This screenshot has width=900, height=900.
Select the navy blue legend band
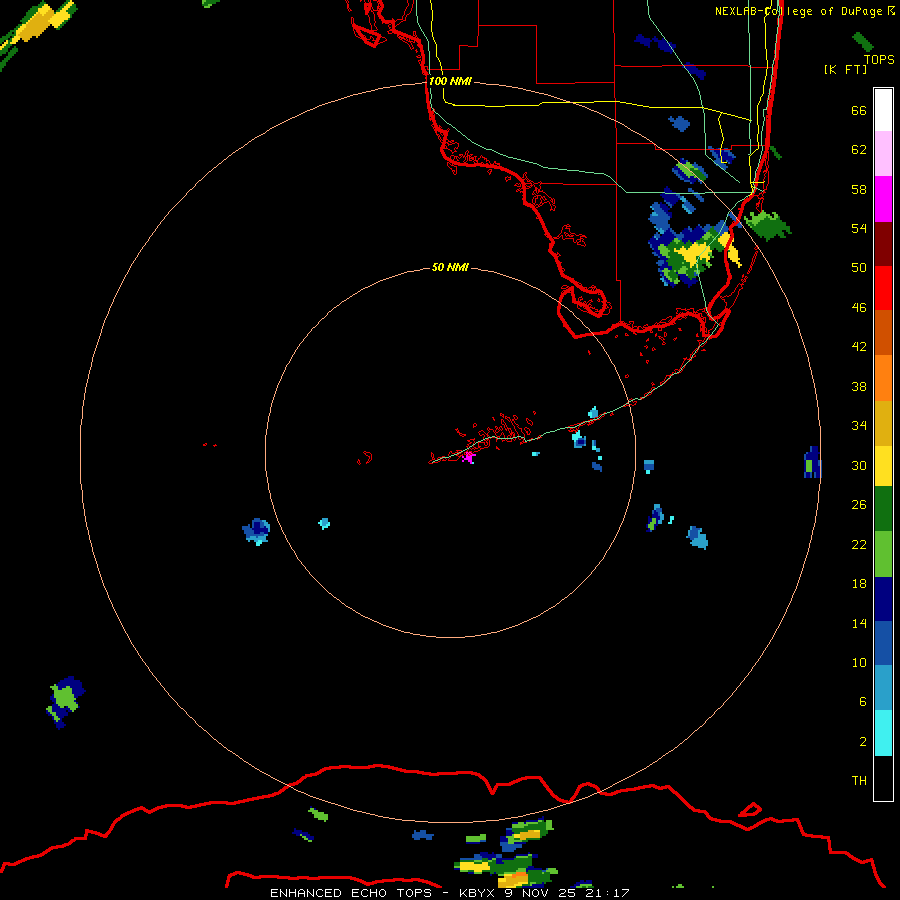(883, 599)
